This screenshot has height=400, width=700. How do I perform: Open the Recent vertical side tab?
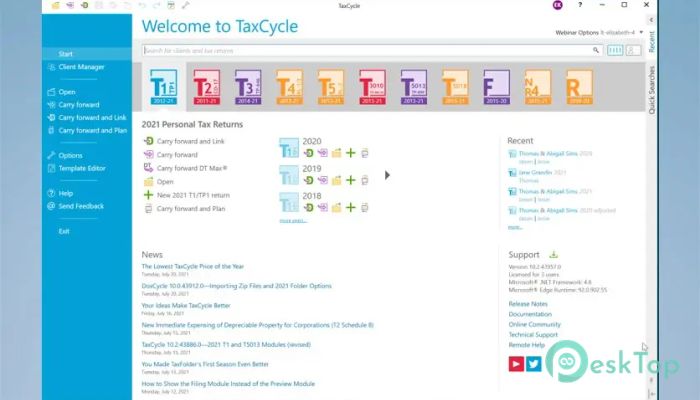click(x=651, y=42)
